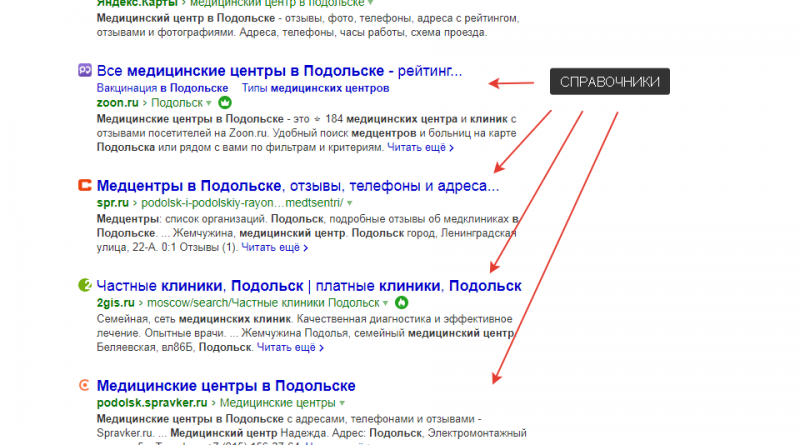Click the green crown badge next to zoon.ru
The height and width of the screenshot is (445, 800).
point(225,103)
